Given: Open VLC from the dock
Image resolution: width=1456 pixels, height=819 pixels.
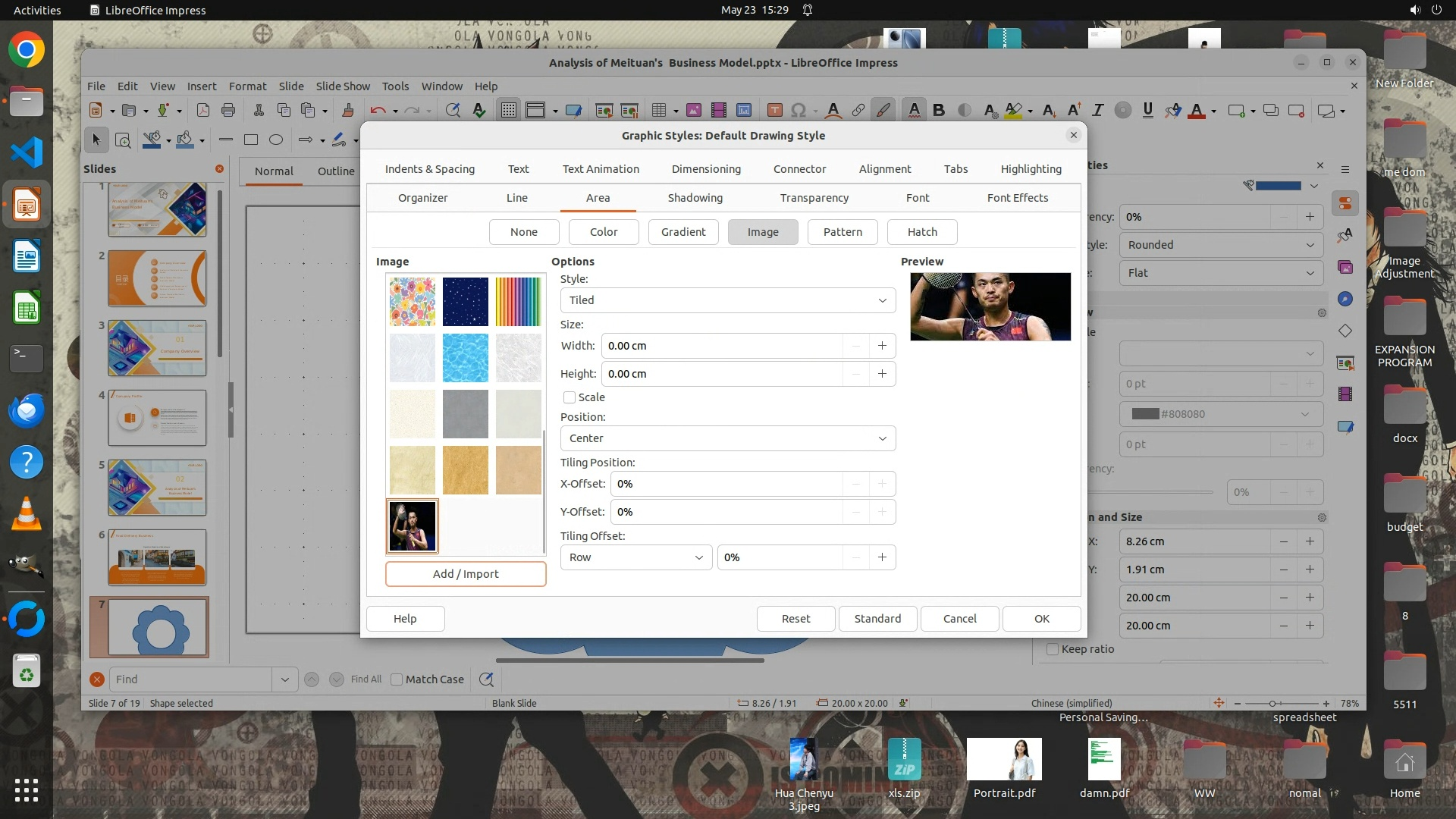Looking at the screenshot, I should tap(26, 514).
